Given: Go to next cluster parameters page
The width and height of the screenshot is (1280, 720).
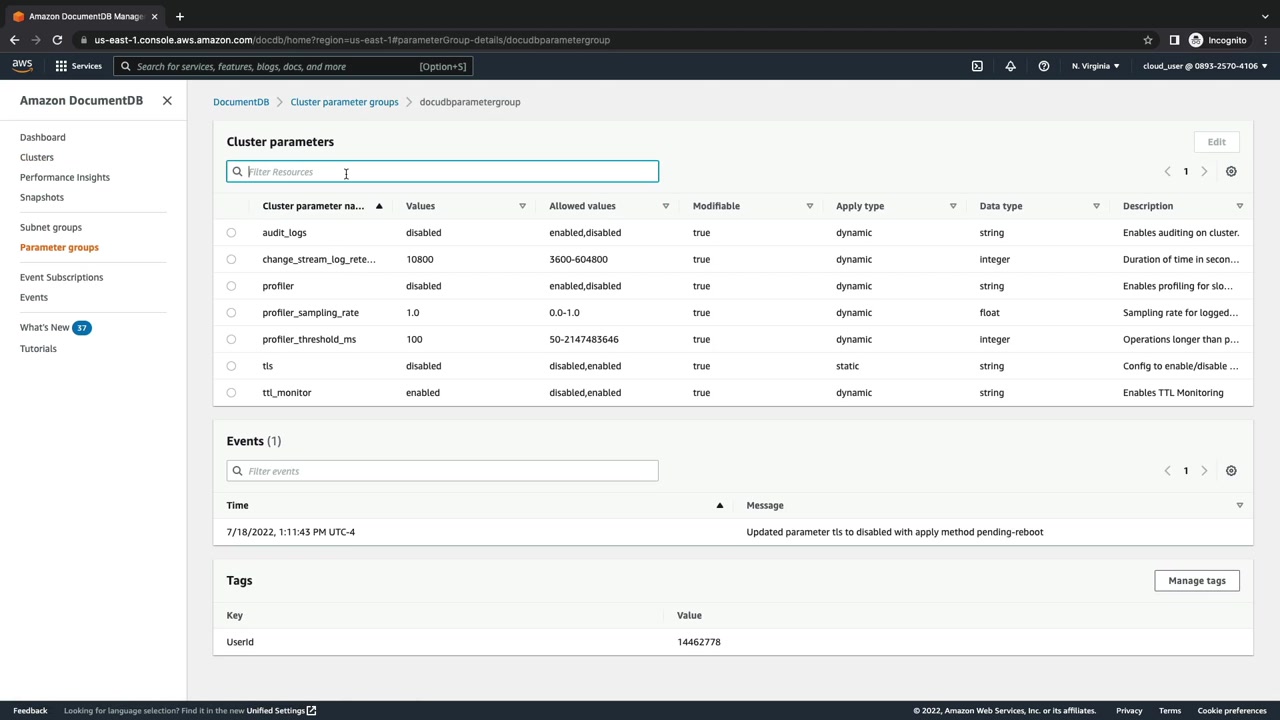Looking at the screenshot, I should (x=1204, y=172).
